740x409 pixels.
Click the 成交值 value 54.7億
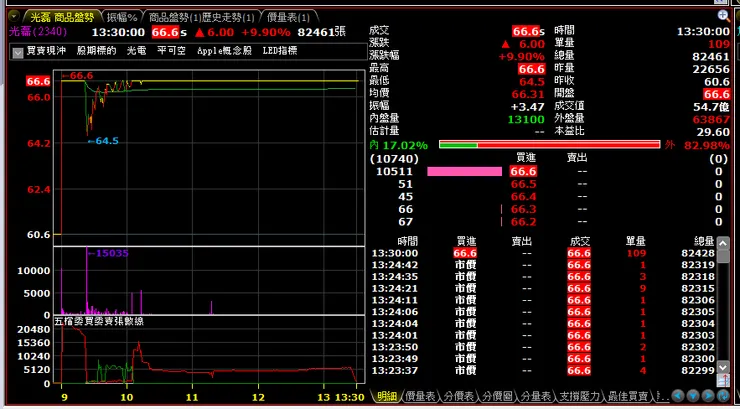711,107
